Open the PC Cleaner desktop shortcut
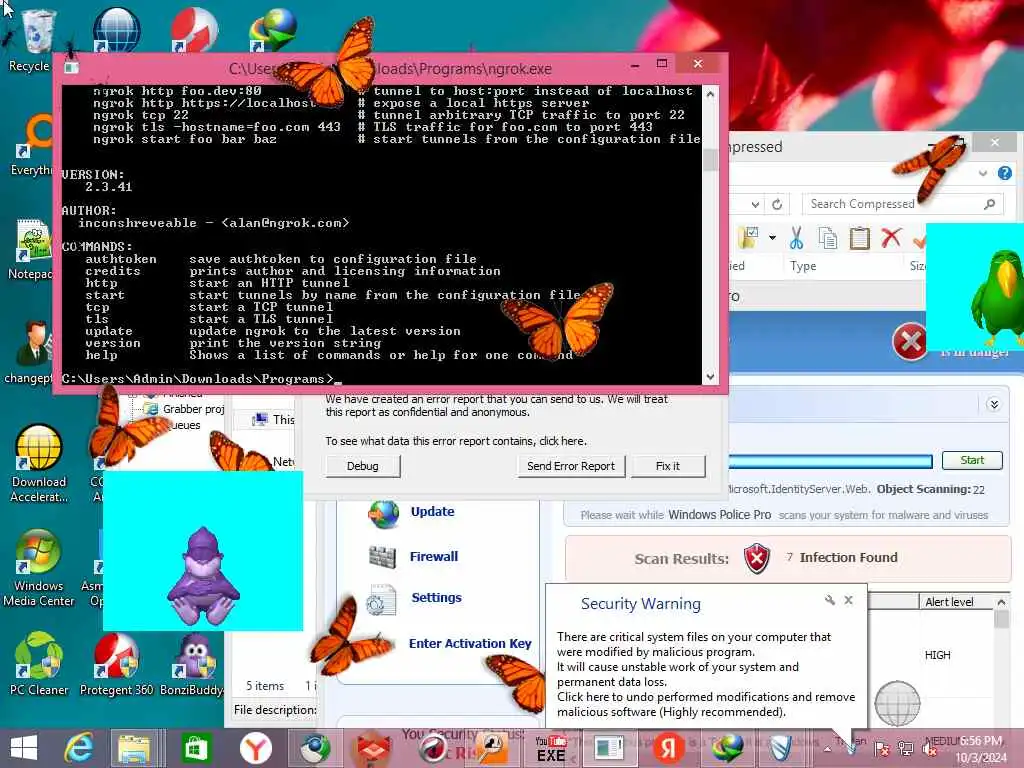 (39, 664)
